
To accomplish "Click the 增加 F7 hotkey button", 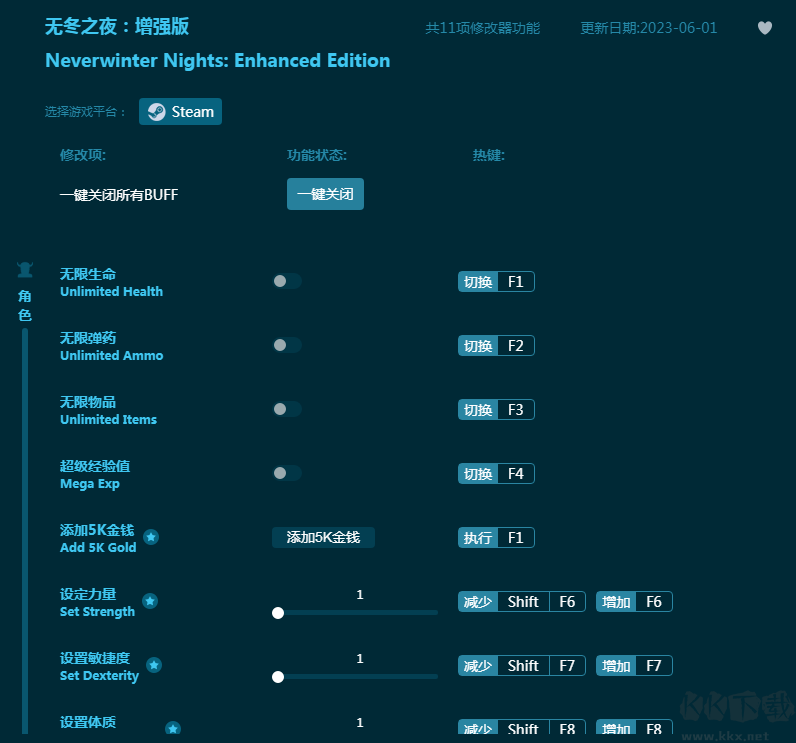I will (x=634, y=665).
